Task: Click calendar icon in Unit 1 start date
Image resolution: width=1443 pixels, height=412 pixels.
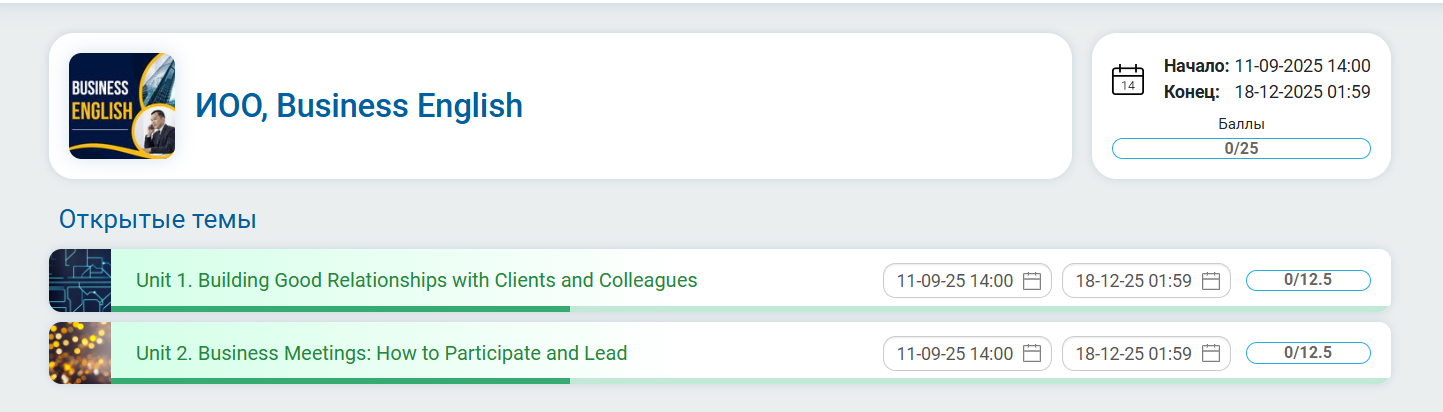Action: (1032, 281)
